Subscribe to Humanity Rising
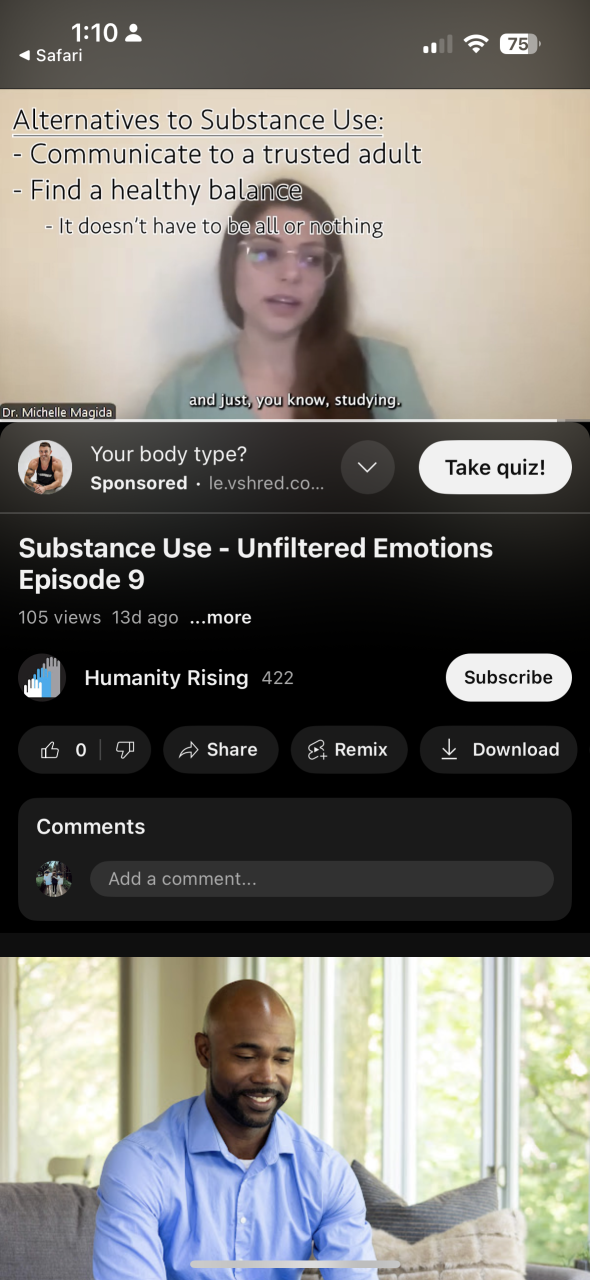This screenshot has width=590, height=1280. (x=508, y=677)
